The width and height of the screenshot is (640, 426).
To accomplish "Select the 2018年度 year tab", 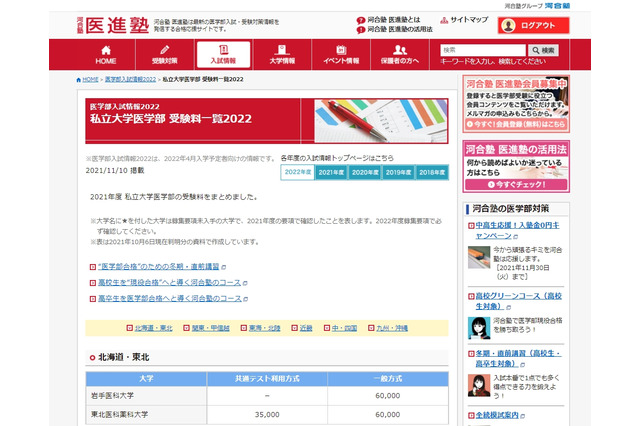I will pos(432,172).
